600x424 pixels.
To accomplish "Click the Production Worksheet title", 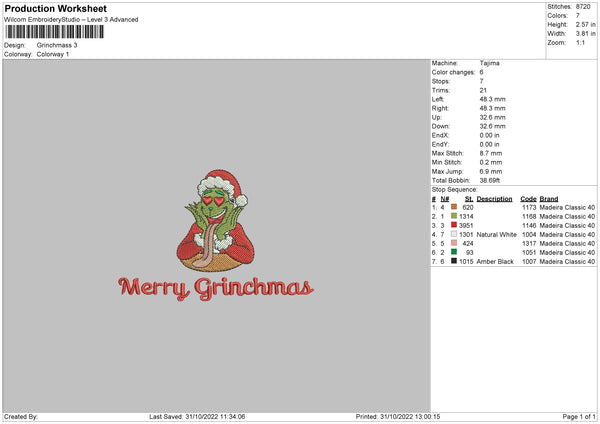I will 55,8.
